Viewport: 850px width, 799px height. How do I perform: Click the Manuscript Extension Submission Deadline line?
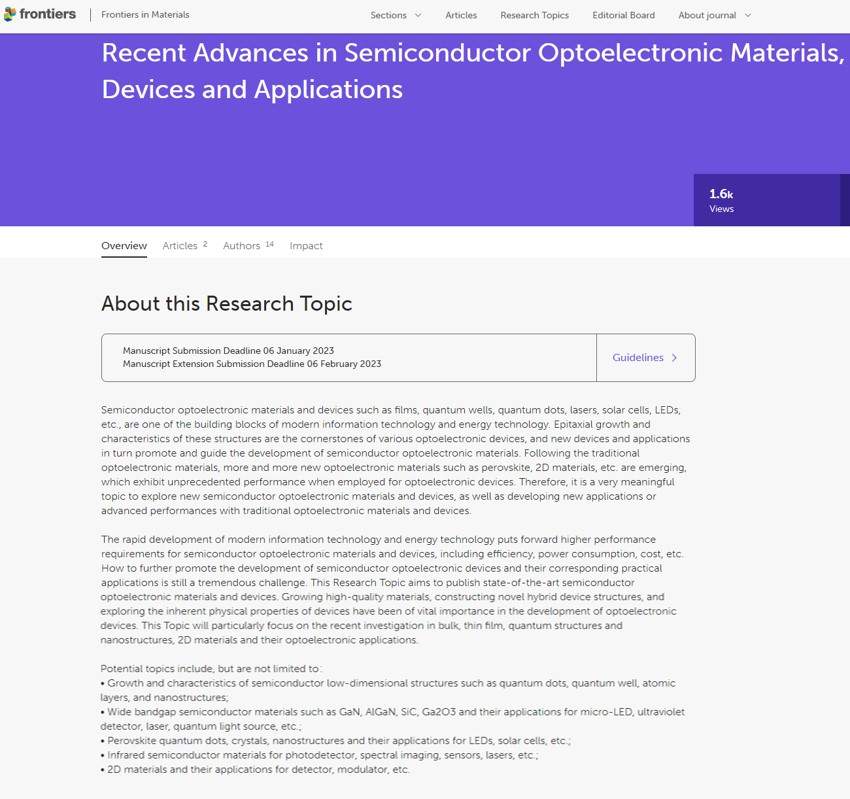251,364
